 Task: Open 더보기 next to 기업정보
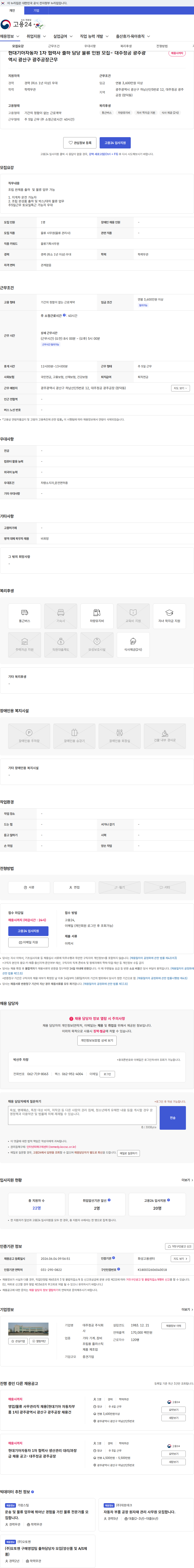(x=187, y=1309)
